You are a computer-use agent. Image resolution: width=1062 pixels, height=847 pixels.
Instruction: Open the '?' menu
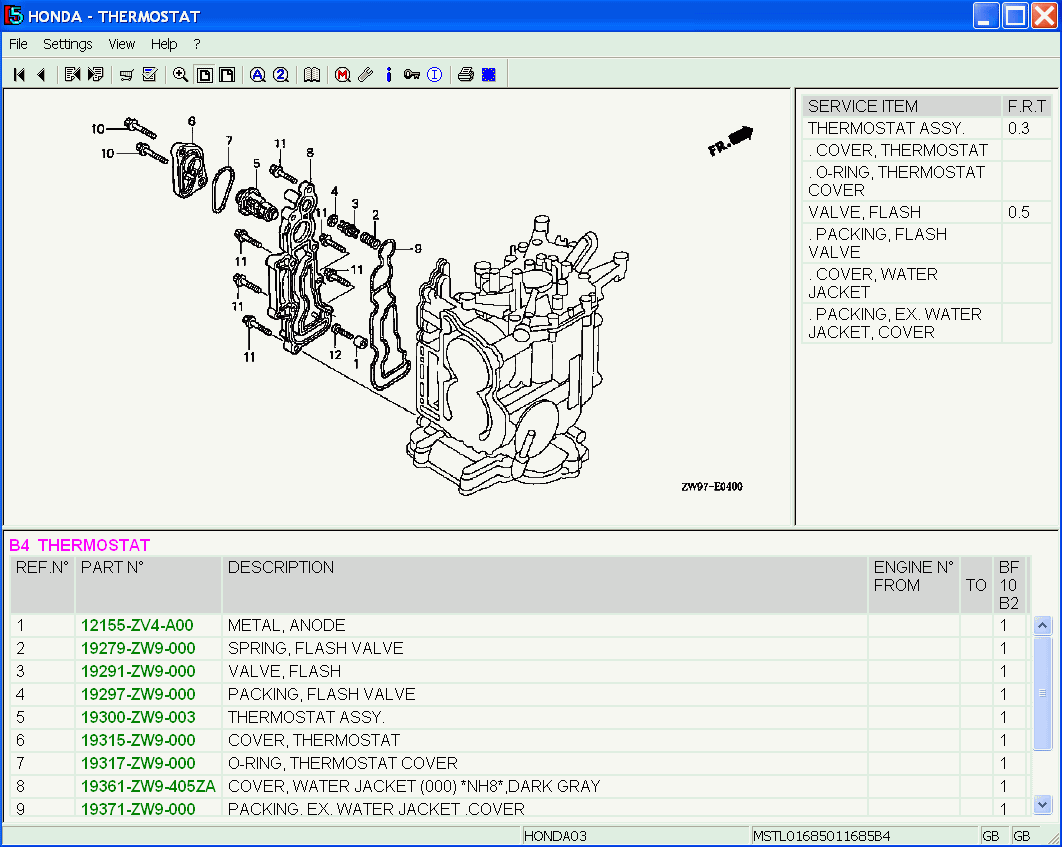pyautogui.click(x=197, y=44)
